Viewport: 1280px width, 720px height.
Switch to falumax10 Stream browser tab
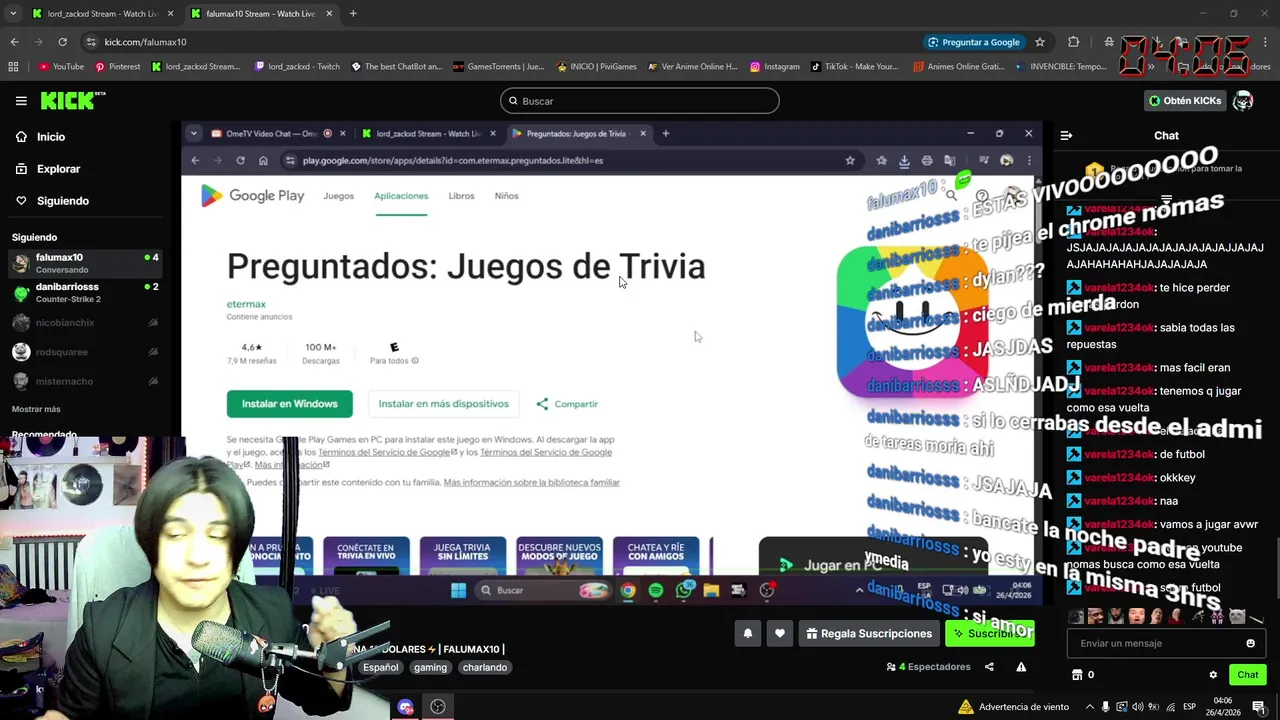coord(260,14)
